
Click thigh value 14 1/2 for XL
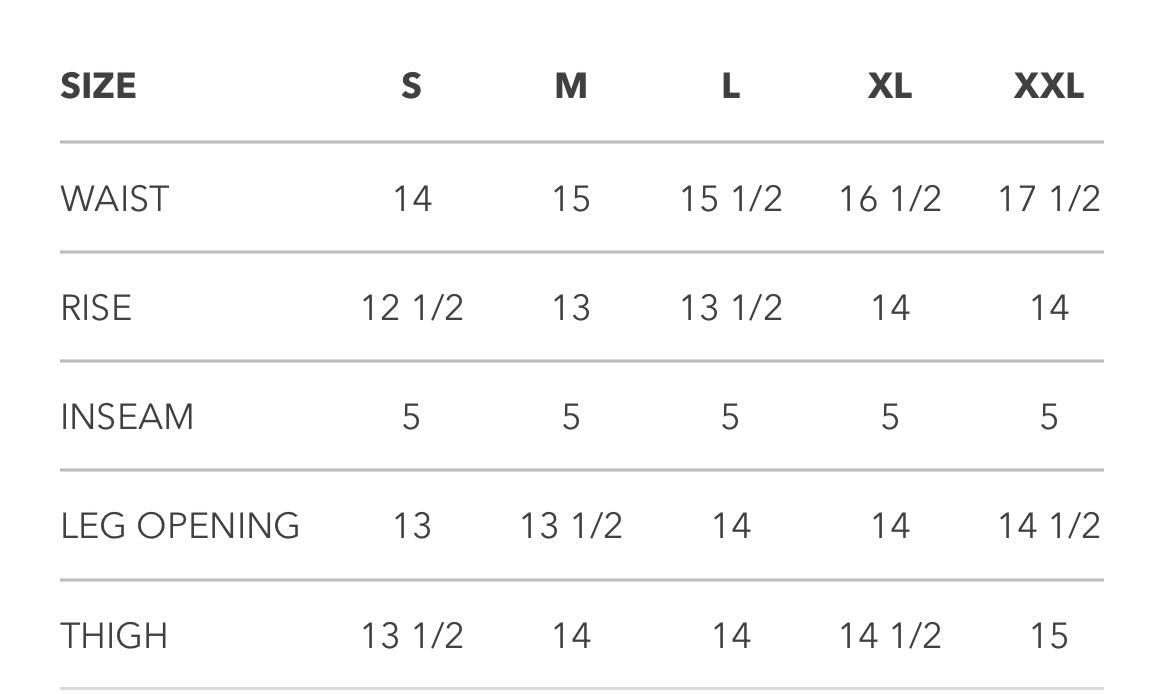890,636
